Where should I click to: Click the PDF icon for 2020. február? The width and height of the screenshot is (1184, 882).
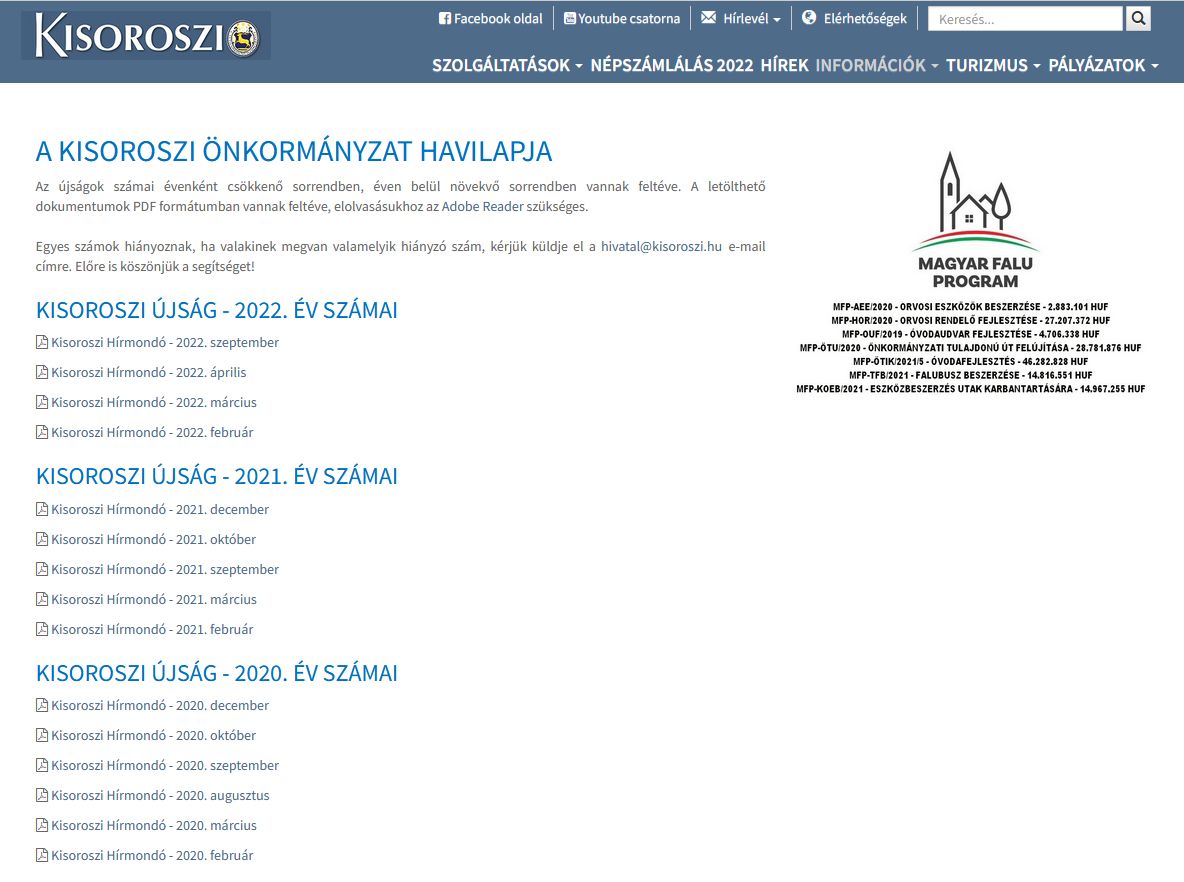coord(42,856)
